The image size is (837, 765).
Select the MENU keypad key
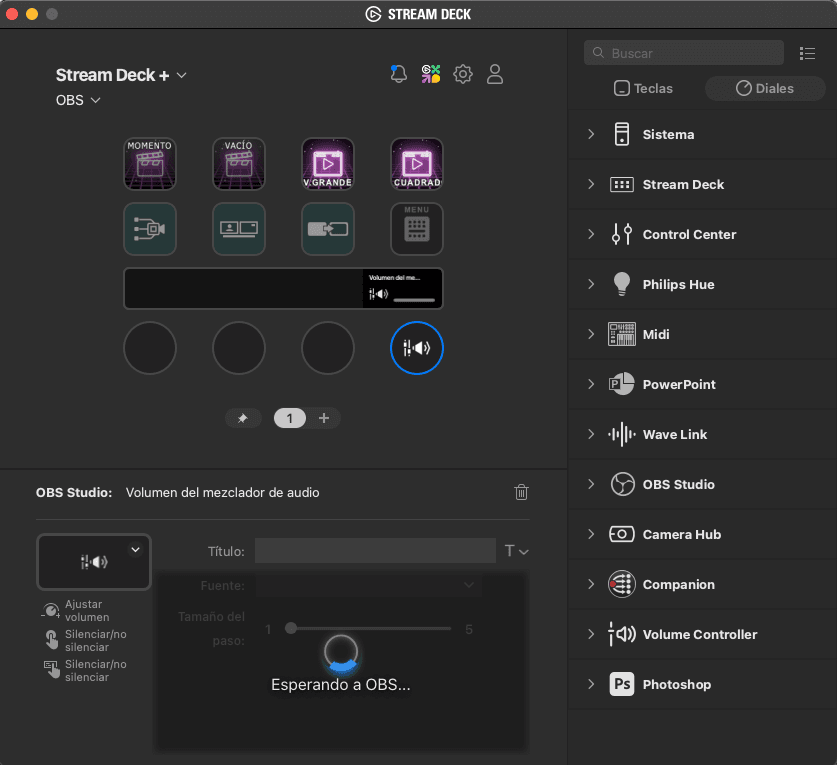[417, 229]
